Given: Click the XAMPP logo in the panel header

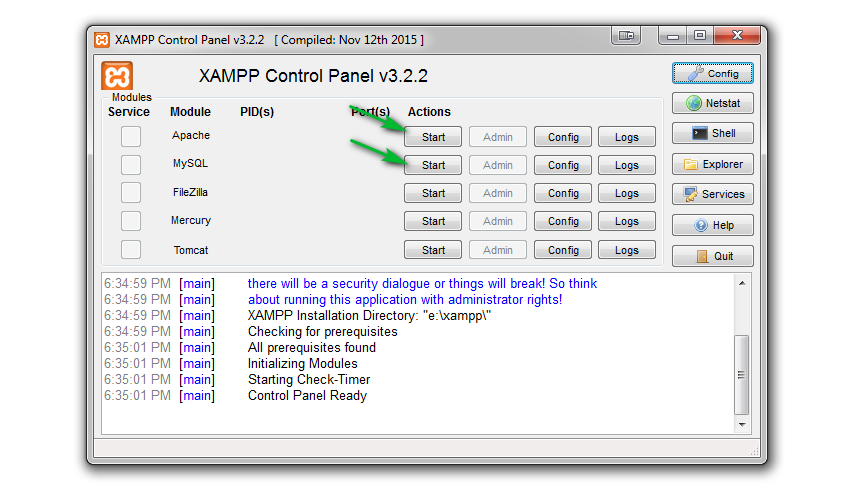Looking at the screenshot, I should [117, 75].
